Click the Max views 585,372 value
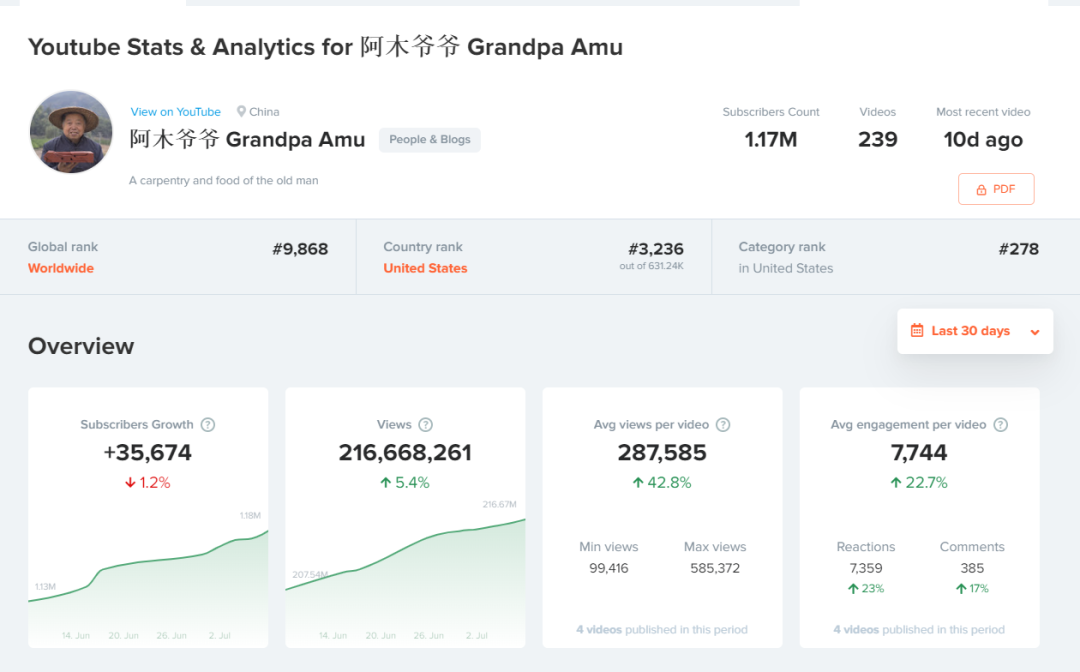1080x672 pixels. 715,568
